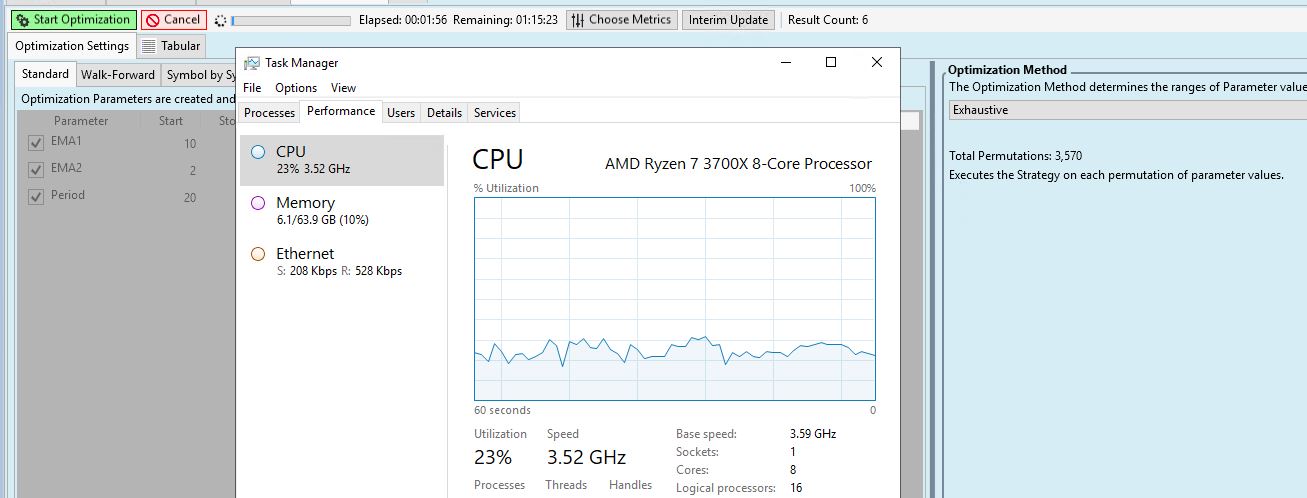Click the Interim Update button

point(728,20)
